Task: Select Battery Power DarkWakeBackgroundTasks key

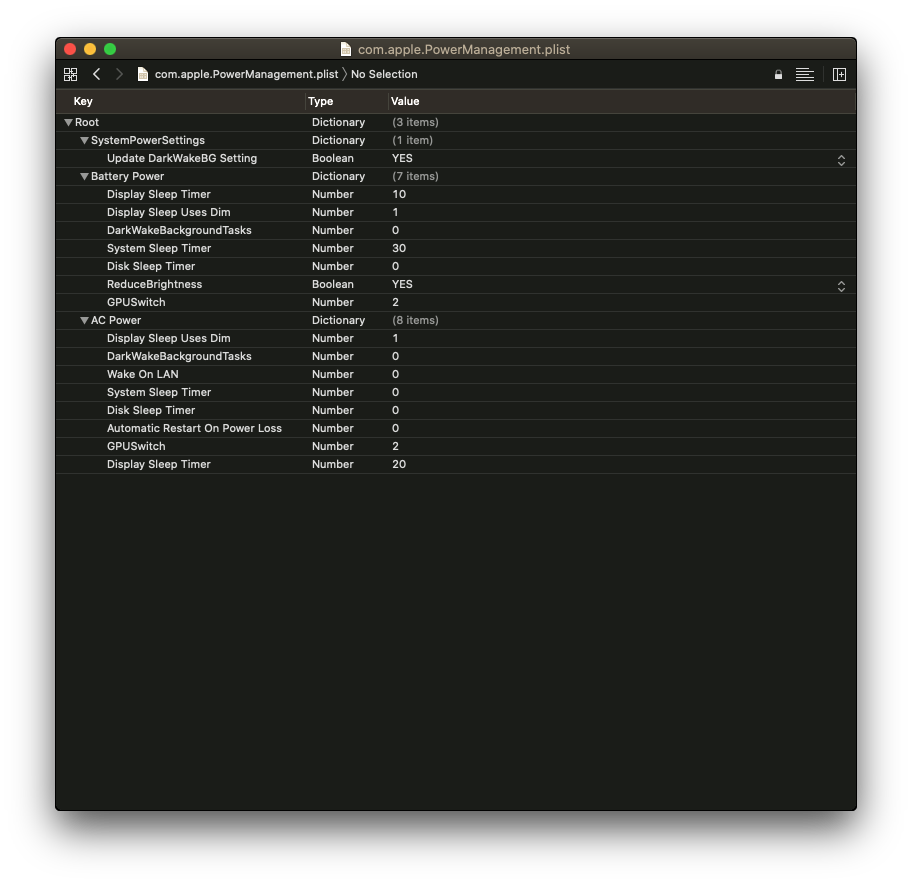Action: pyautogui.click(x=179, y=230)
